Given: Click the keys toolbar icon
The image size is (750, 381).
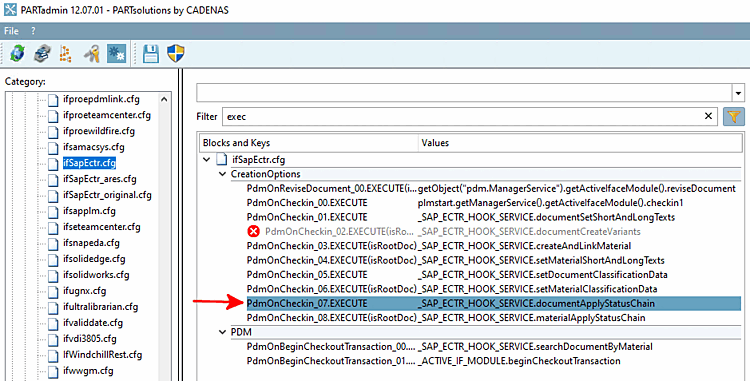Looking at the screenshot, I should click(91, 54).
